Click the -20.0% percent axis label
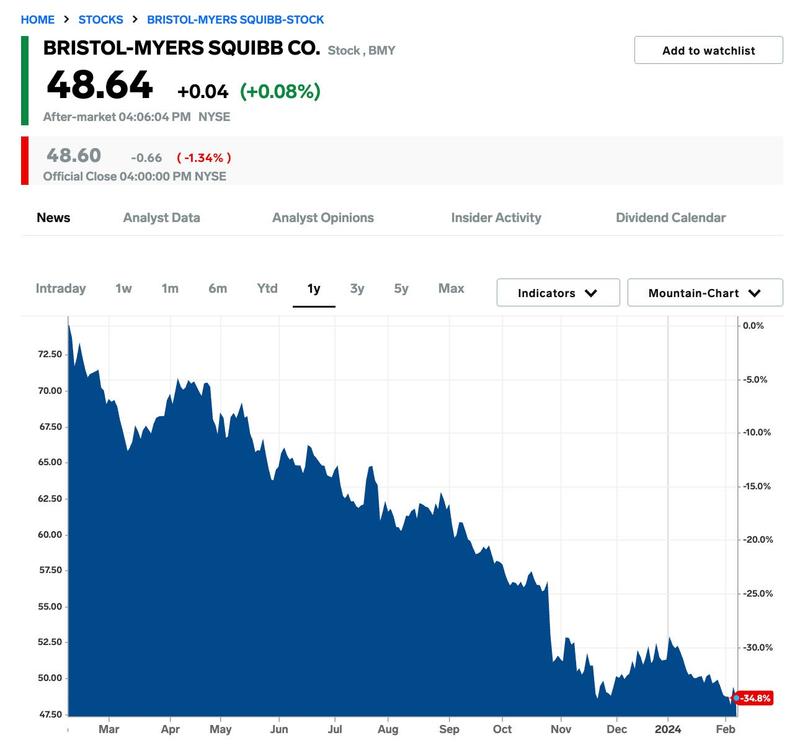 [x=758, y=540]
